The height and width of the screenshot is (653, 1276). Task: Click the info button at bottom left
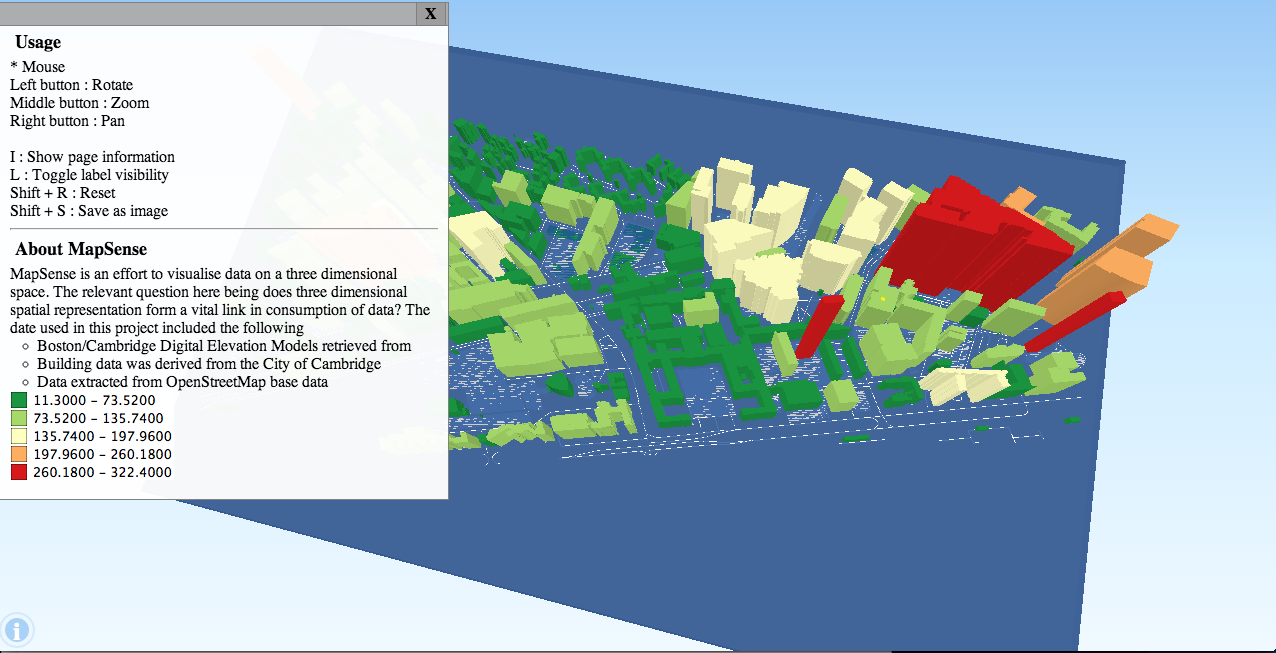[18, 629]
